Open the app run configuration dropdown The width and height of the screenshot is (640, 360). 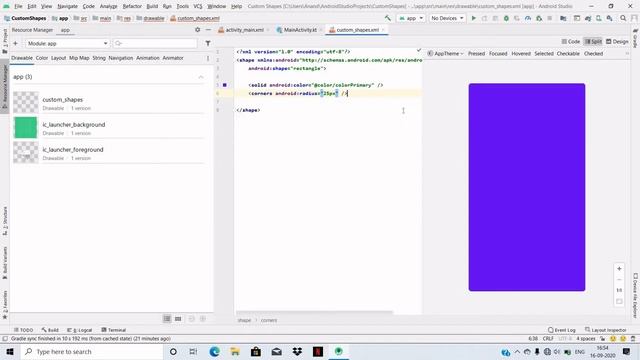tap(410, 18)
